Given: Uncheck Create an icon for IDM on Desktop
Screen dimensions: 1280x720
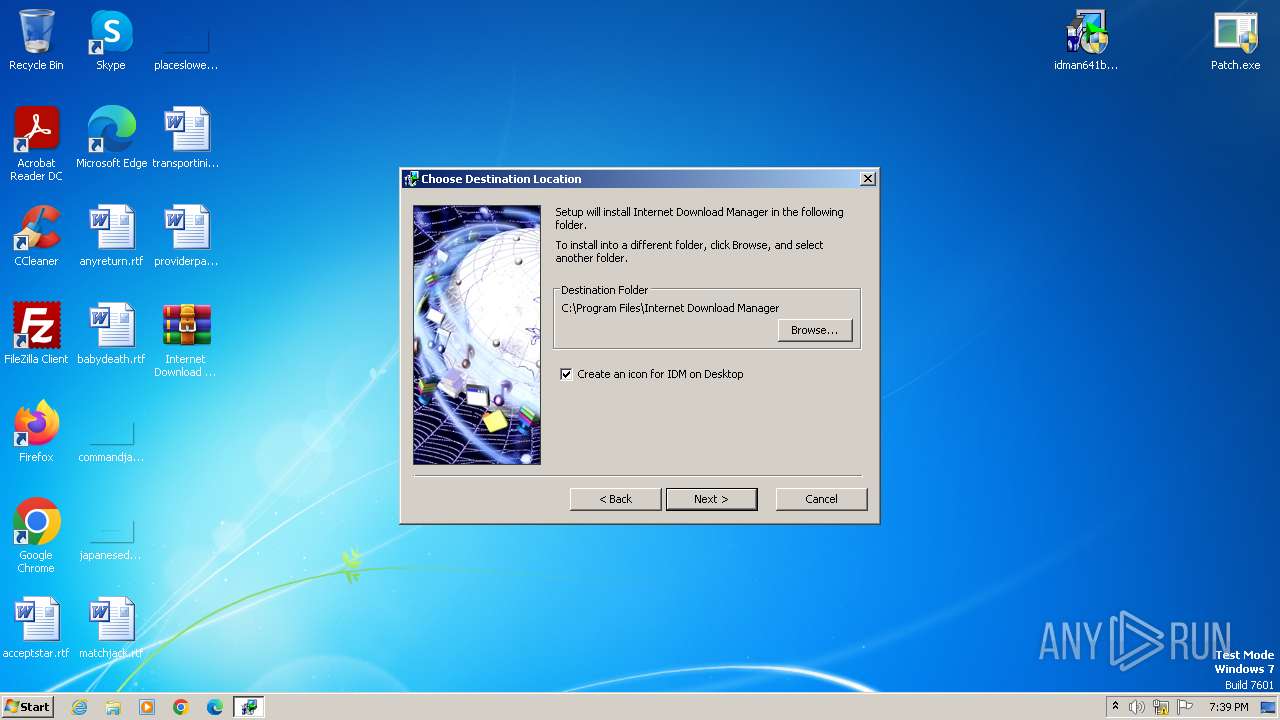Looking at the screenshot, I should pos(566,374).
